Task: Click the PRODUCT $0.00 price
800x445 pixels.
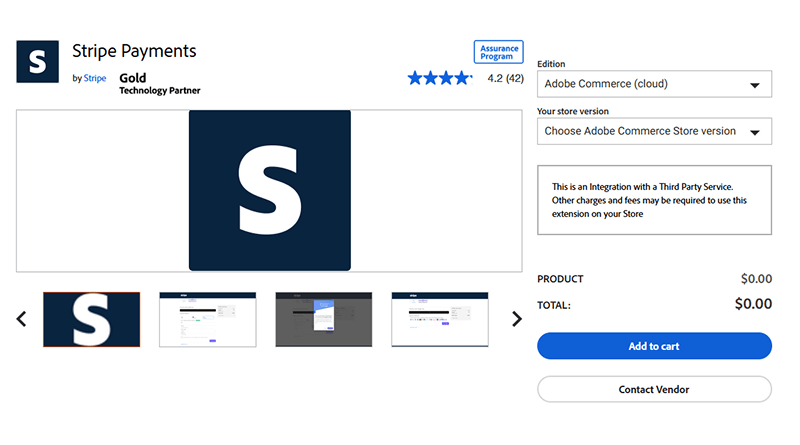Action: click(x=756, y=279)
